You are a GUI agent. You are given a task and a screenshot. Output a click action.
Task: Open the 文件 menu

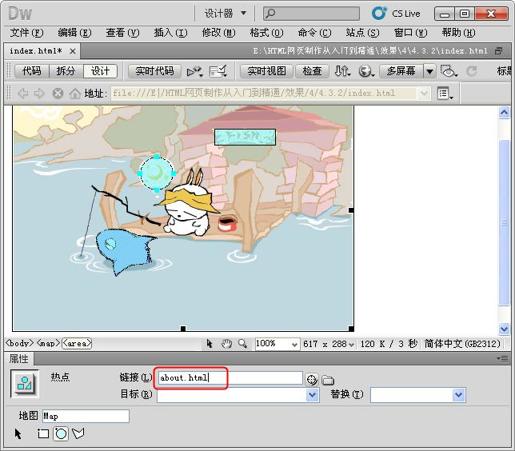[x=27, y=33]
